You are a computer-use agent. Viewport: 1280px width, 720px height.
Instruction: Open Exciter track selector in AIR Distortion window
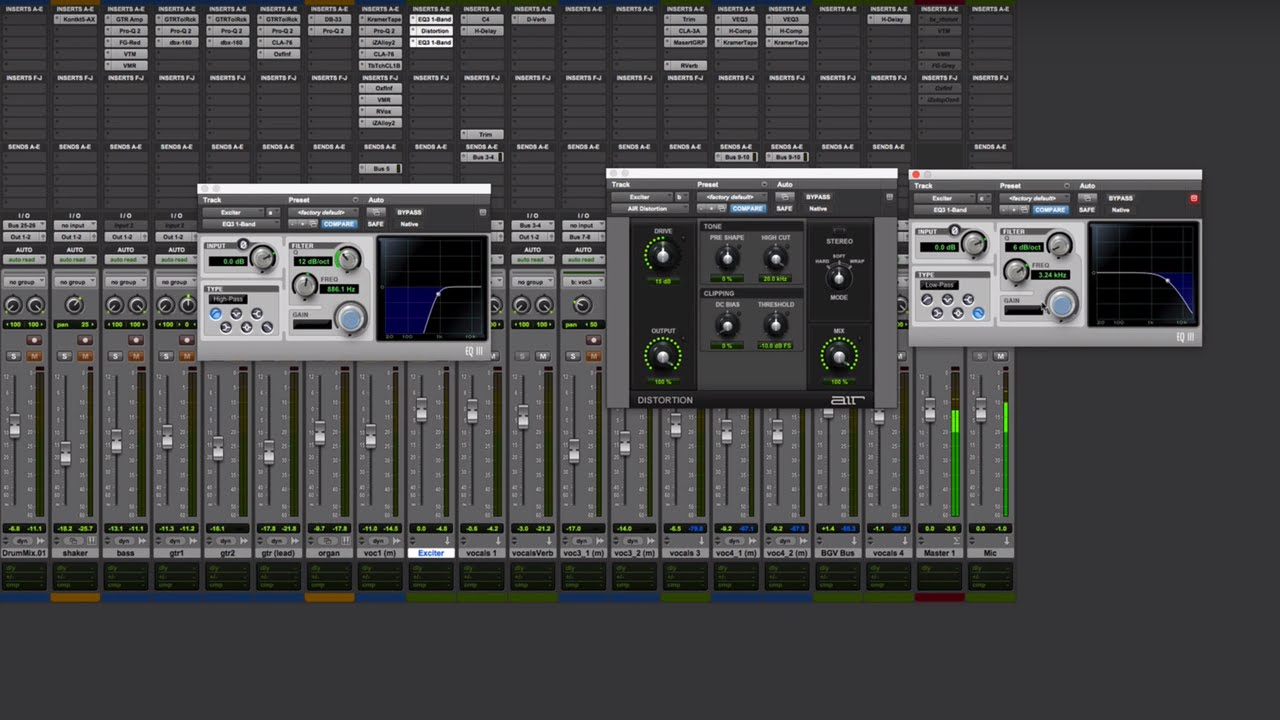tap(641, 197)
